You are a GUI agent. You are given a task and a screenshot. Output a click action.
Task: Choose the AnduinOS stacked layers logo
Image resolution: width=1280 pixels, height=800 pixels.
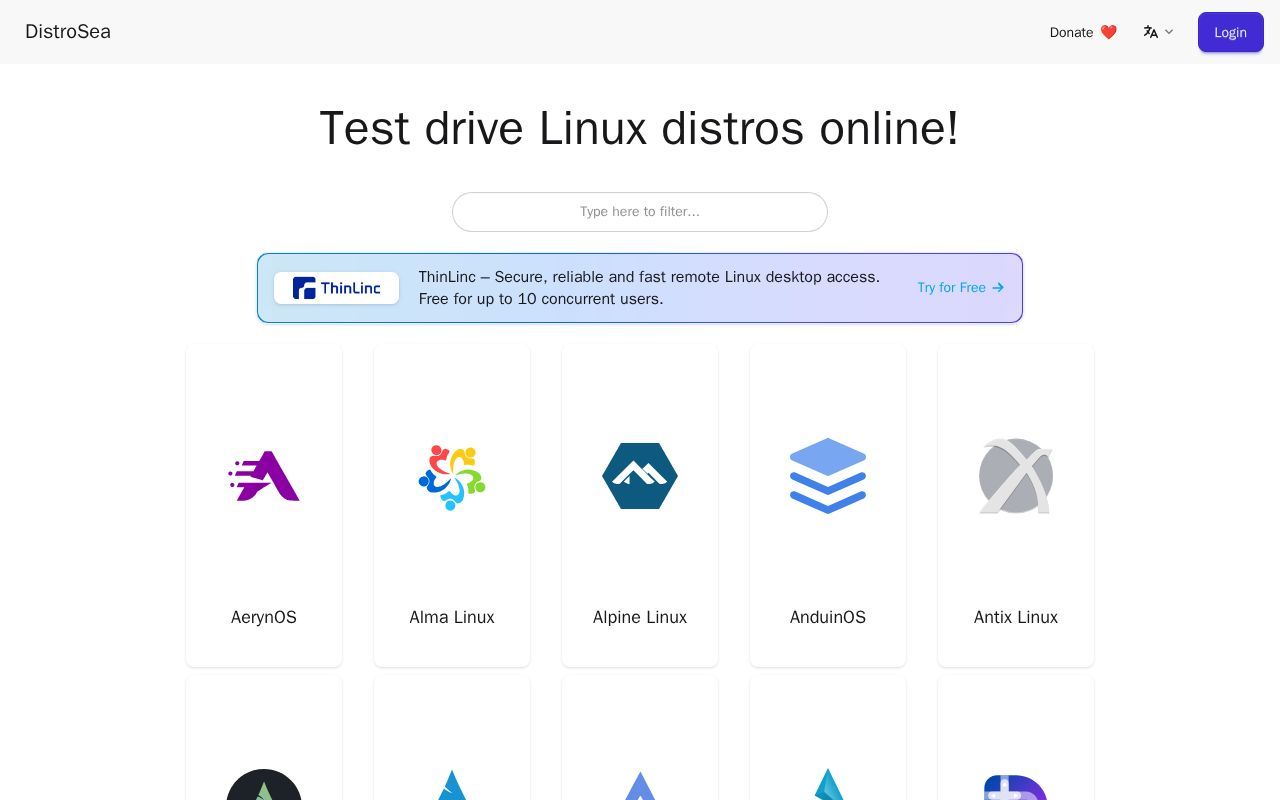pyautogui.click(x=828, y=476)
